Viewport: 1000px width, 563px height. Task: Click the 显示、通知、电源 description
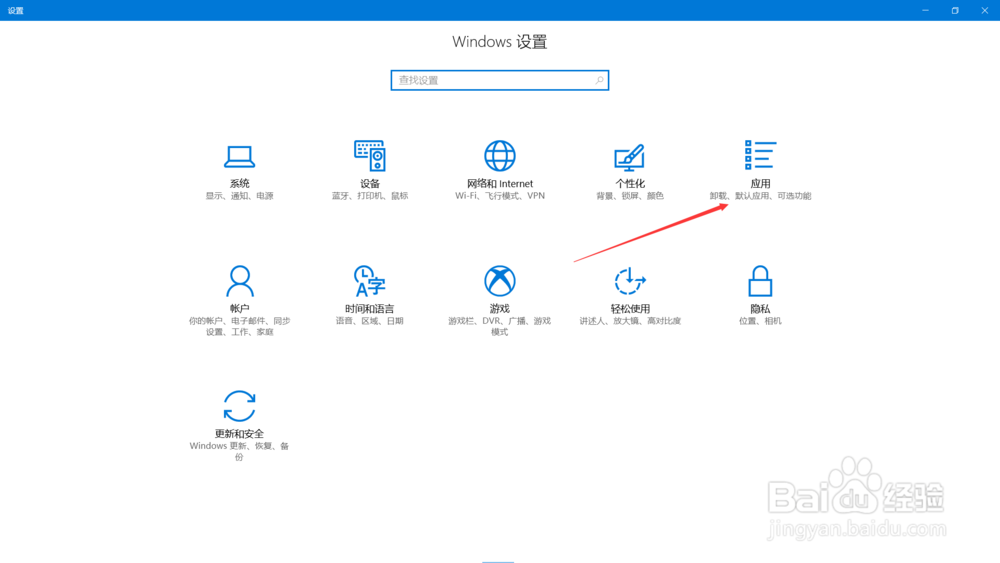(239, 196)
